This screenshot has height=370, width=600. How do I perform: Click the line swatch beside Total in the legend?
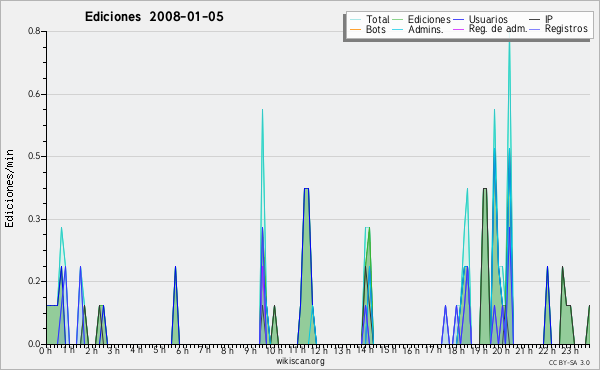tap(355, 20)
